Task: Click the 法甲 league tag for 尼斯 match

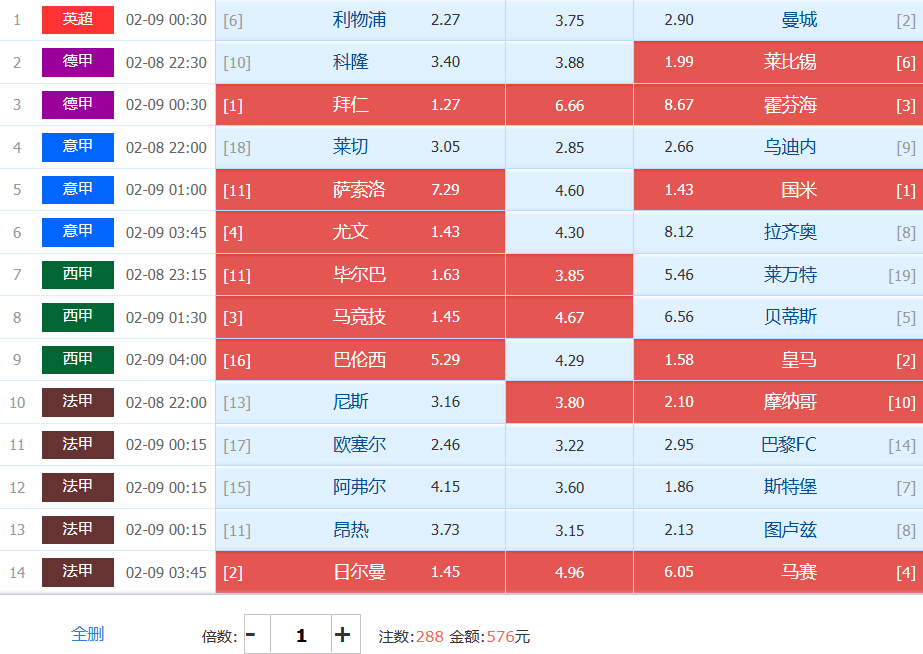Action: [78, 402]
